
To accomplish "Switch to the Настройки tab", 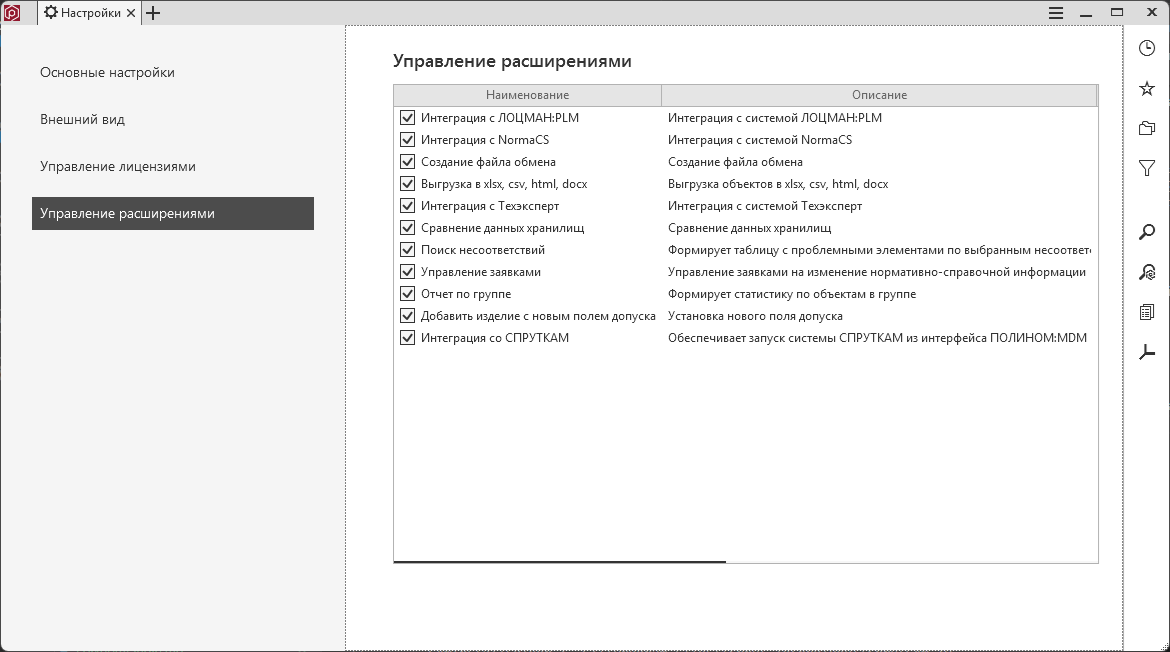I will [x=90, y=13].
